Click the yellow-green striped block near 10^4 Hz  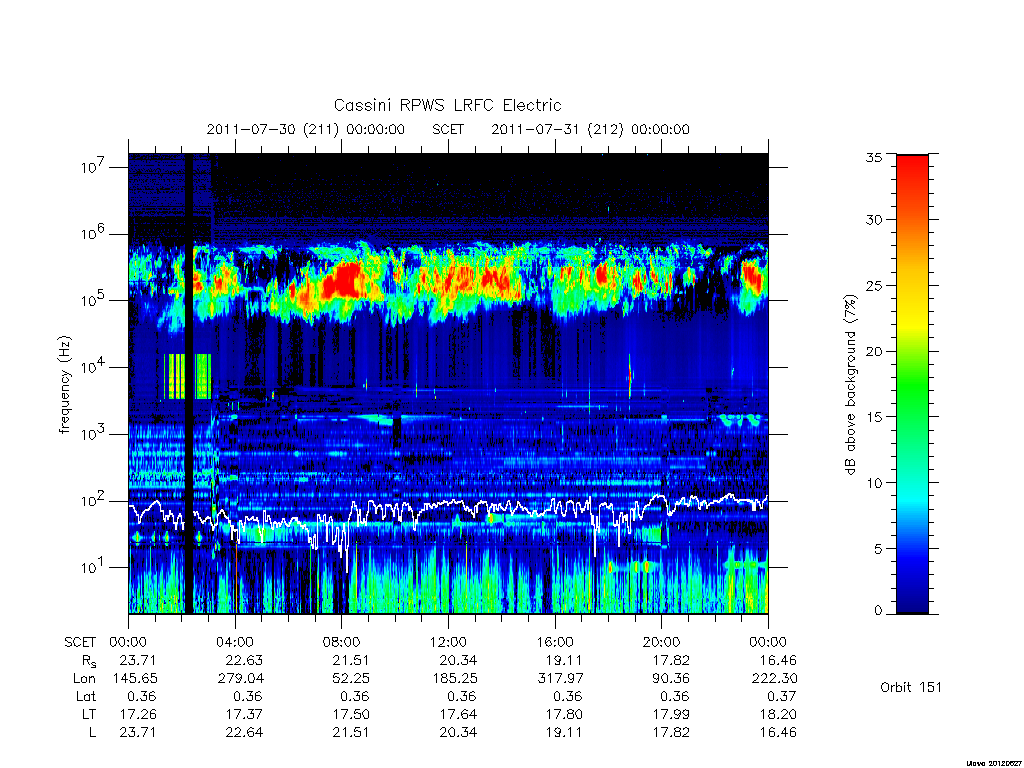point(187,376)
